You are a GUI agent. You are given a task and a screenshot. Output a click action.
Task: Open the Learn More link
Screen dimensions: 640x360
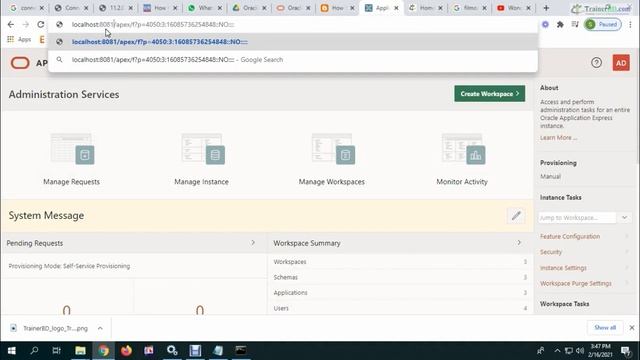tap(558, 138)
